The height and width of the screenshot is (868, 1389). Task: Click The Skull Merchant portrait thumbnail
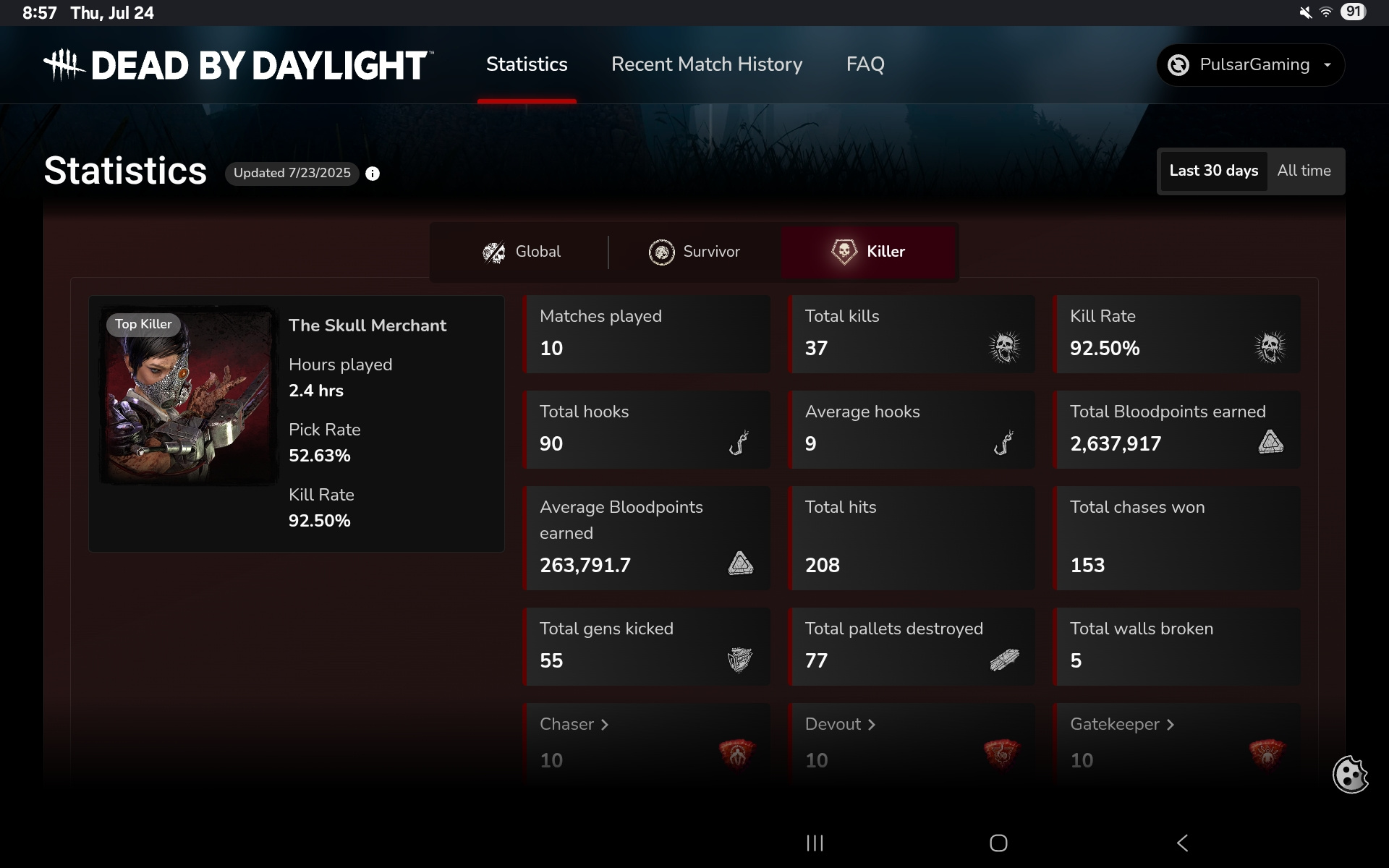coord(189,396)
